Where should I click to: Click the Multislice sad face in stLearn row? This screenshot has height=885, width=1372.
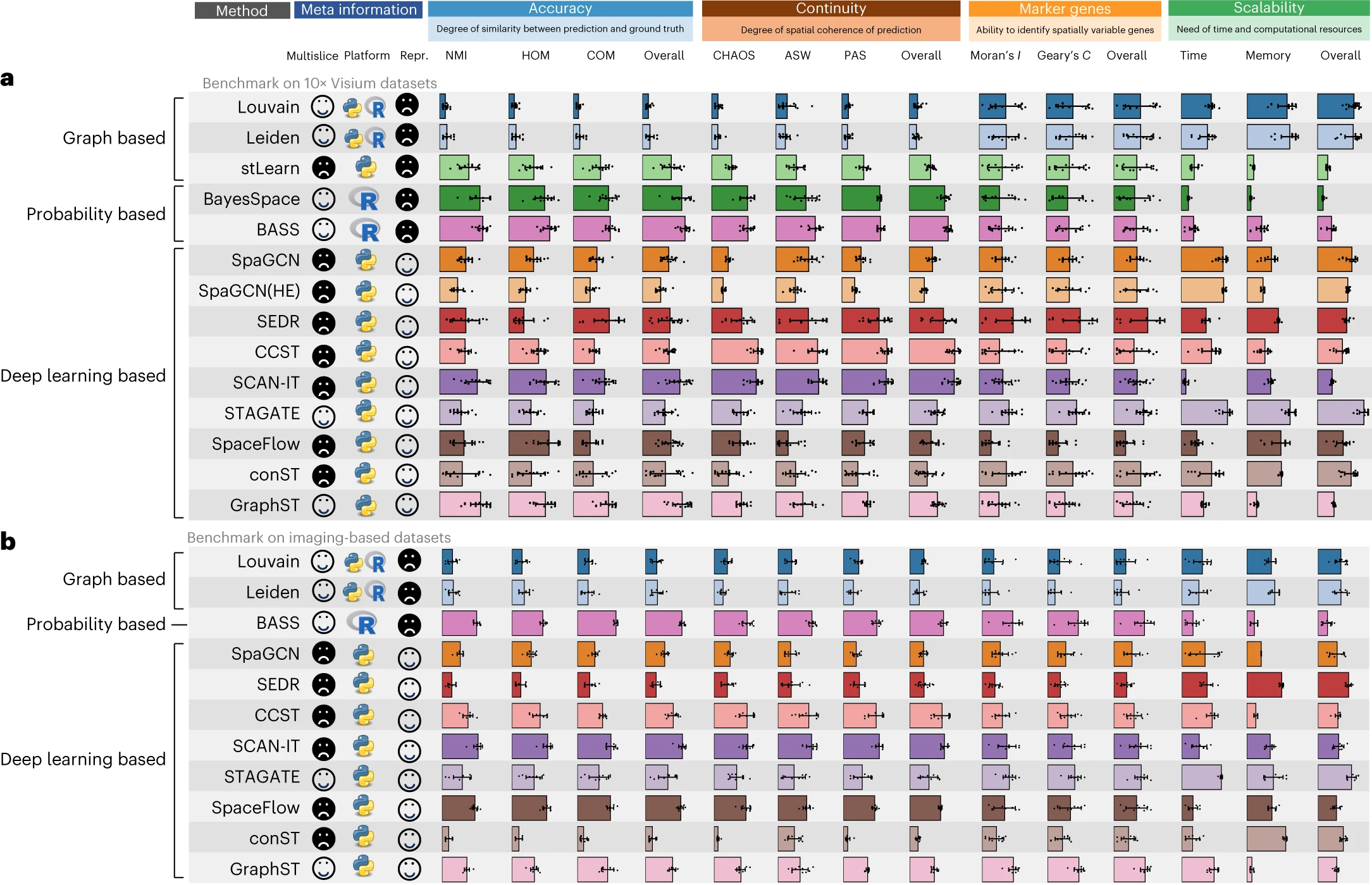tap(323, 168)
